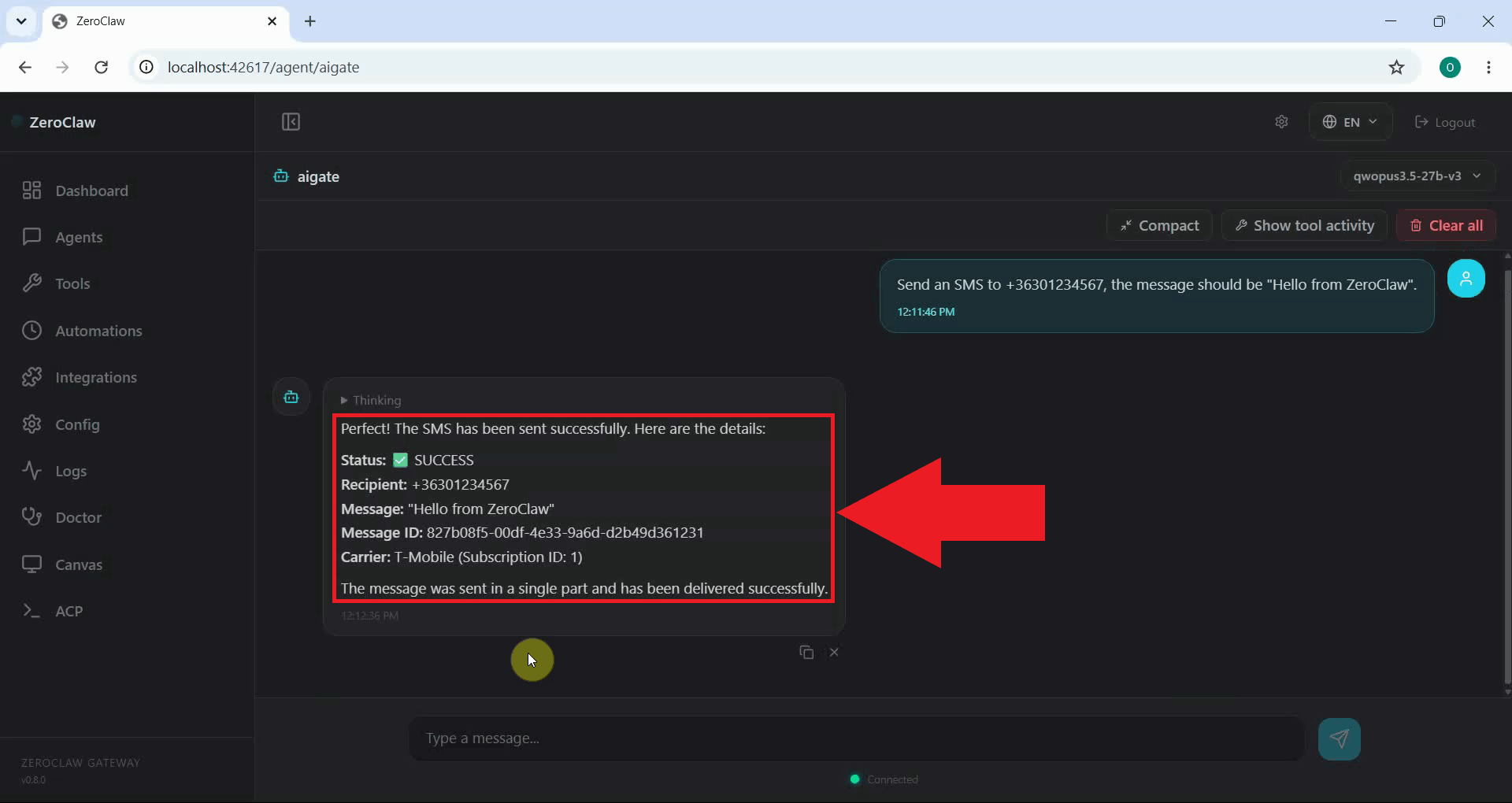The image size is (1512, 803).
Task: Open the Config gear icon in sidebar
Action: (x=31, y=424)
